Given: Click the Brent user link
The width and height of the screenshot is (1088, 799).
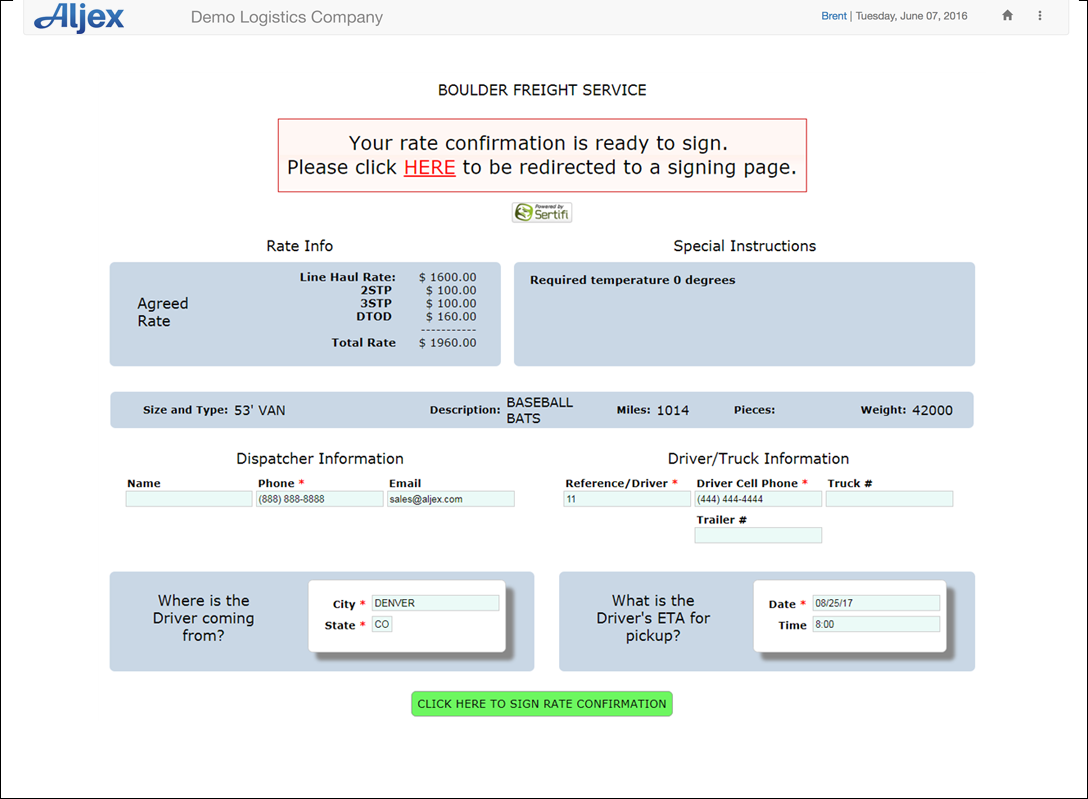Looking at the screenshot, I should click(x=834, y=15).
